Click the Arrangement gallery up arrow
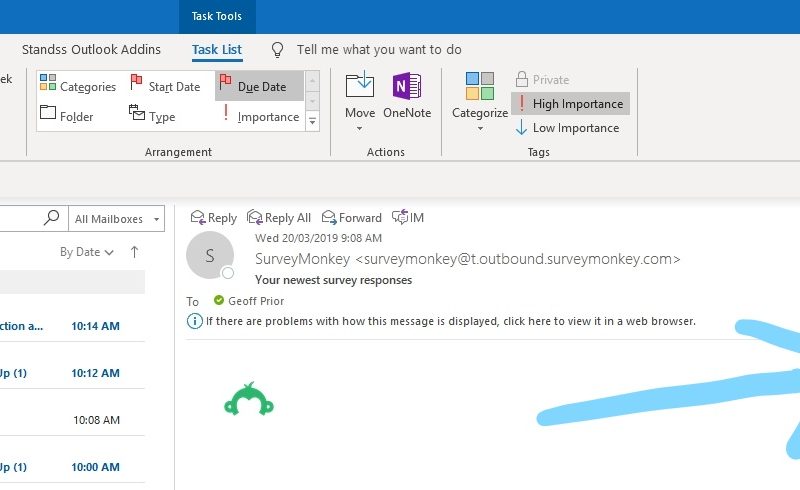This screenshot has height=490, width=800. click(x=312, y=81)
